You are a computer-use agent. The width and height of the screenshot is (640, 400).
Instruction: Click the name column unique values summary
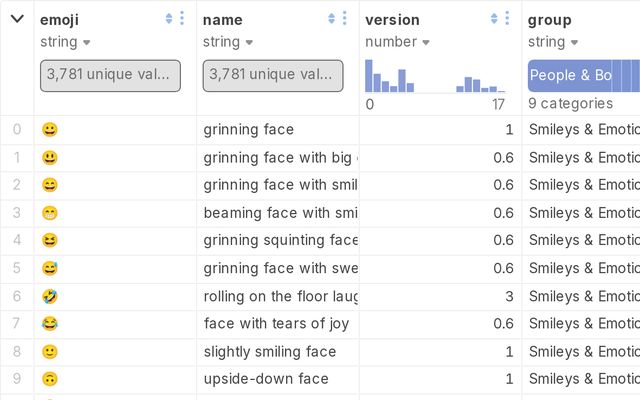(273, 76)
